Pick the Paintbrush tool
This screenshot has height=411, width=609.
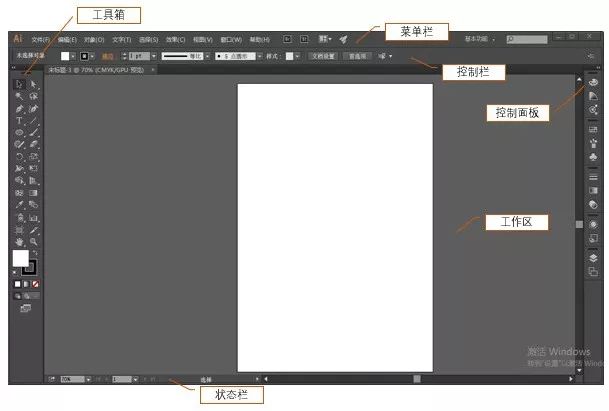(x=33, y=132)
